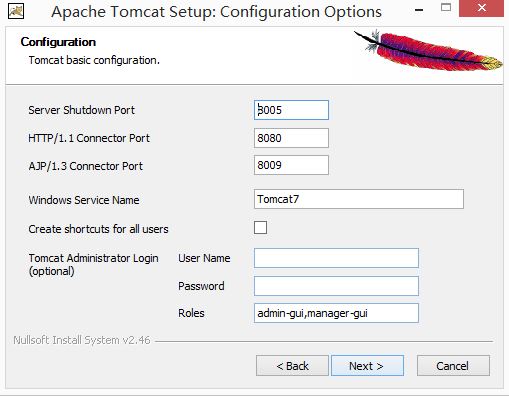
Task: Click the Tomcat installer icon in title bar
Action: click(x=16, y=11)
